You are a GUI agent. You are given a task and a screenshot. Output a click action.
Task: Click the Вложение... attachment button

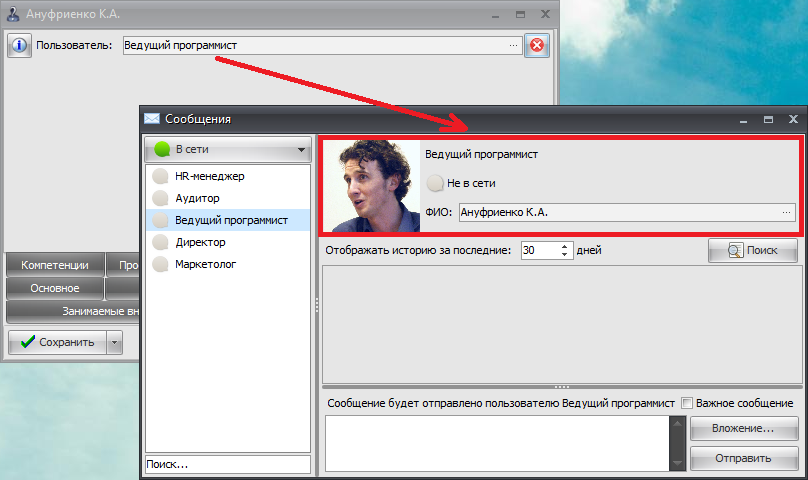(744, 429)
